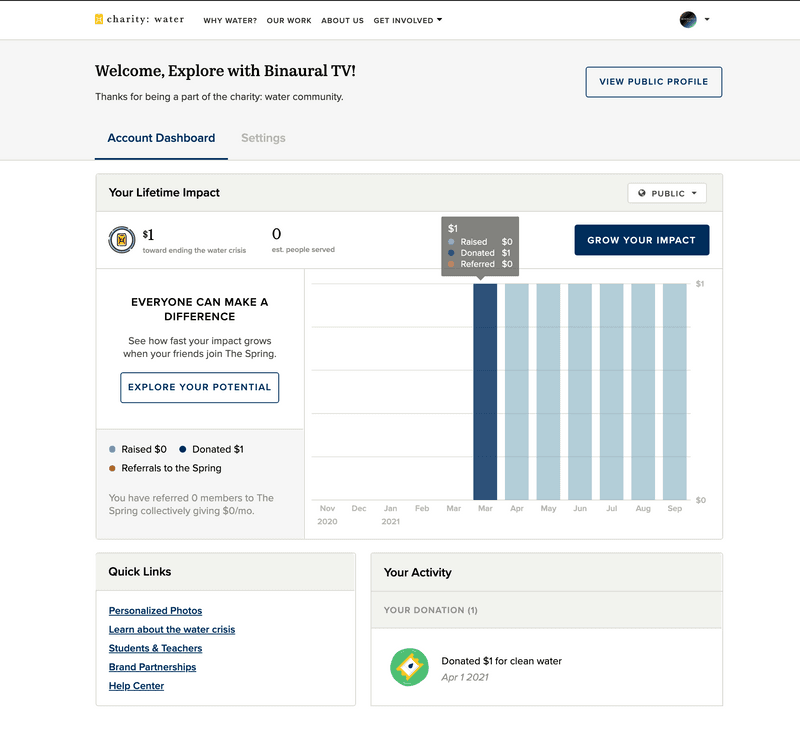Click the jerry can impact badge icon
800x737 pixels.
click(121, 240)
